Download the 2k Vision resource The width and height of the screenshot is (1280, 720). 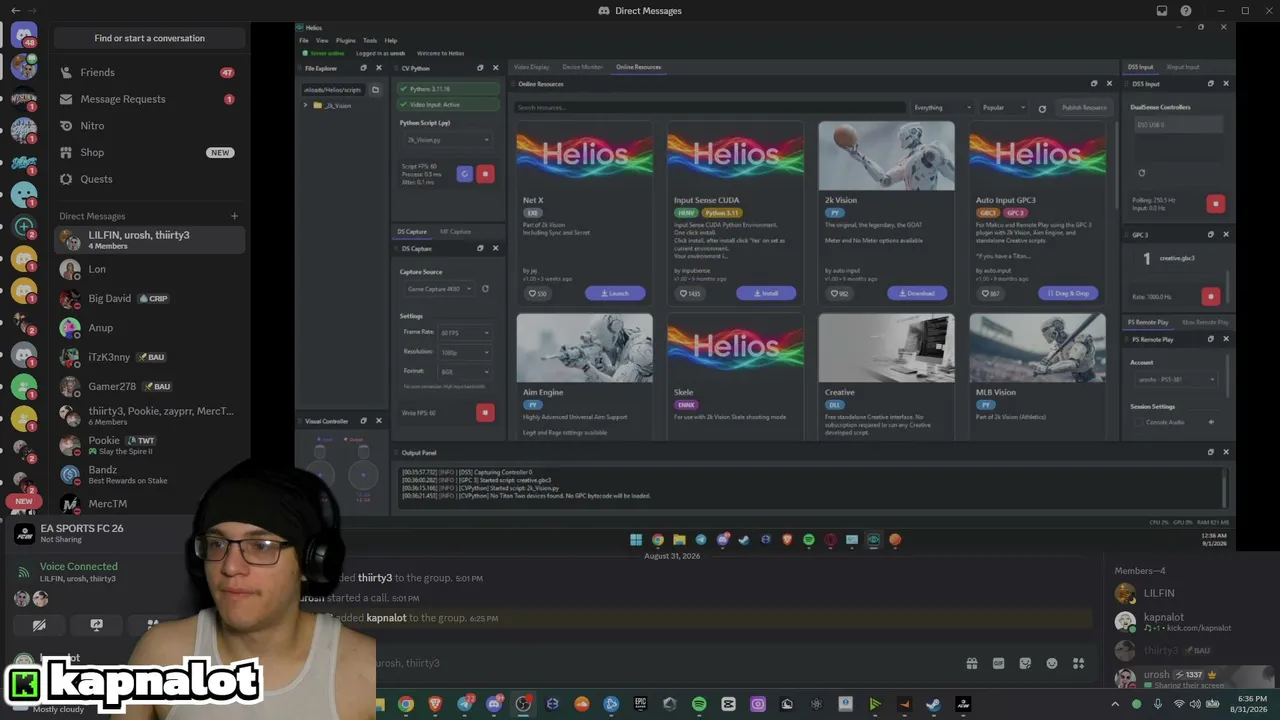(917, 293)
